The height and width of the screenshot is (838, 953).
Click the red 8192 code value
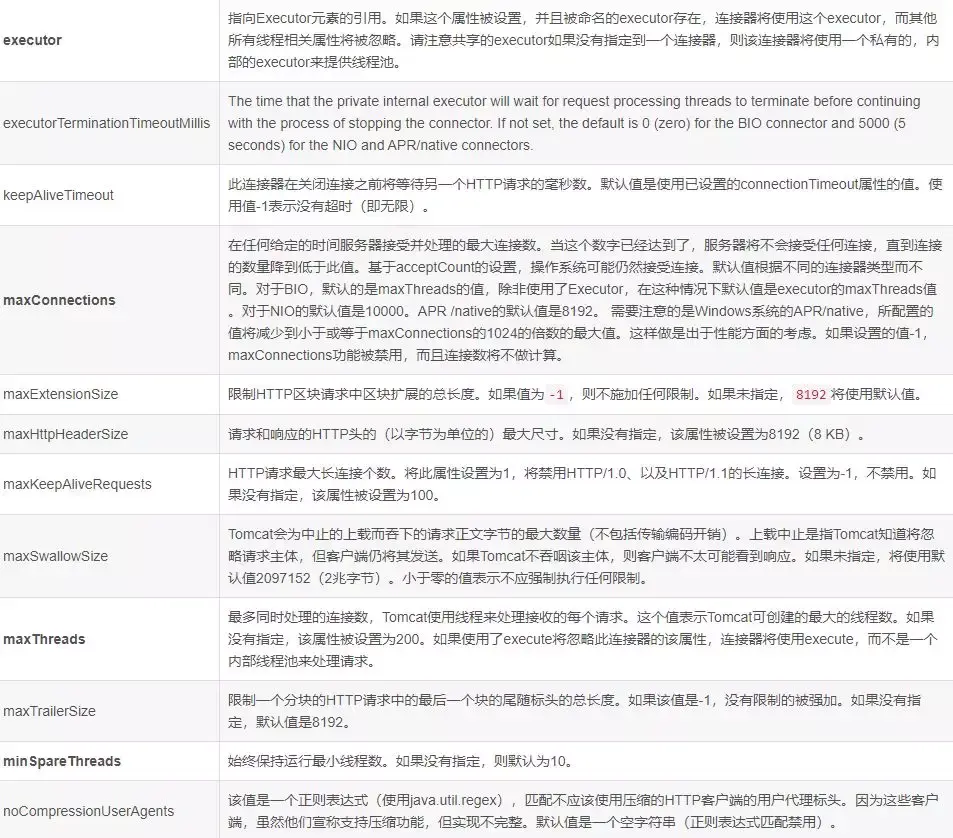click(811, 395)
